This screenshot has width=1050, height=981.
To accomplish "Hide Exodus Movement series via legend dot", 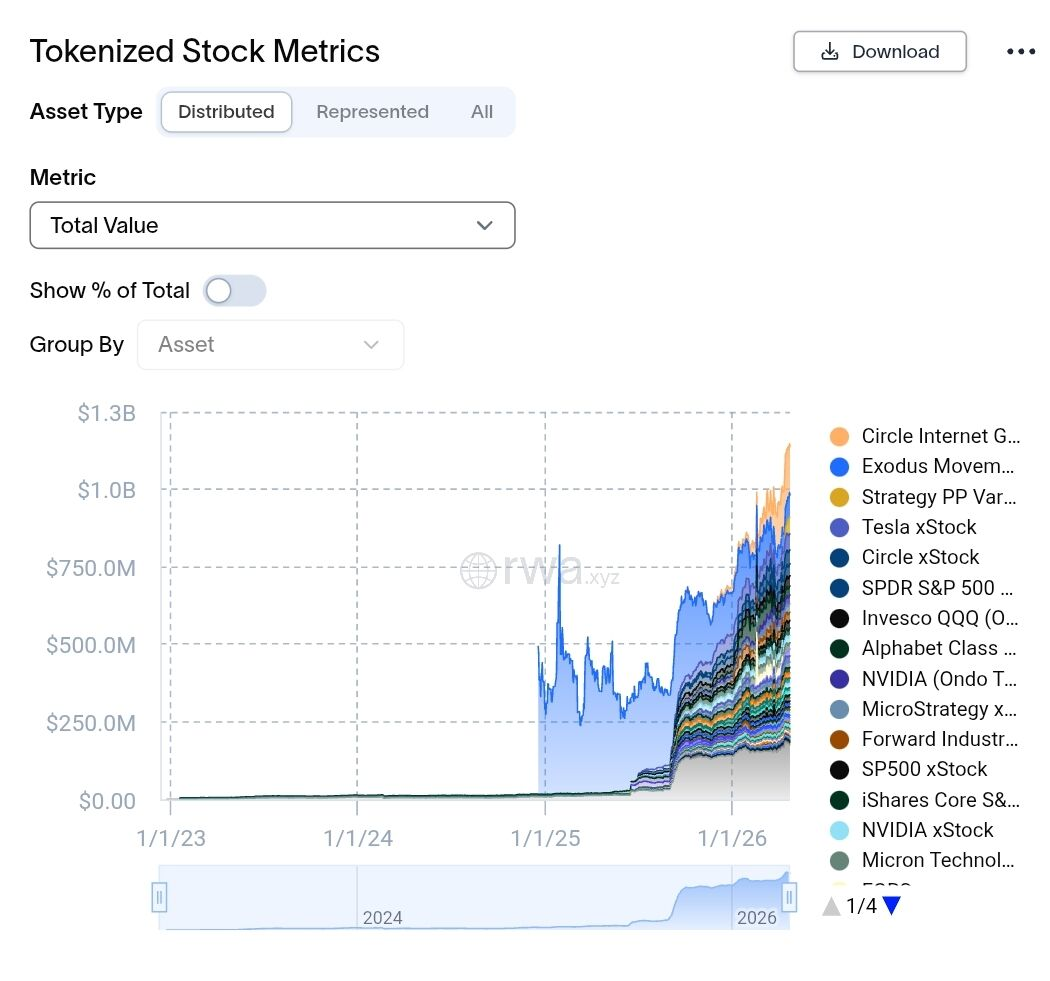I will pyautogui.click(x=840, y=466).
